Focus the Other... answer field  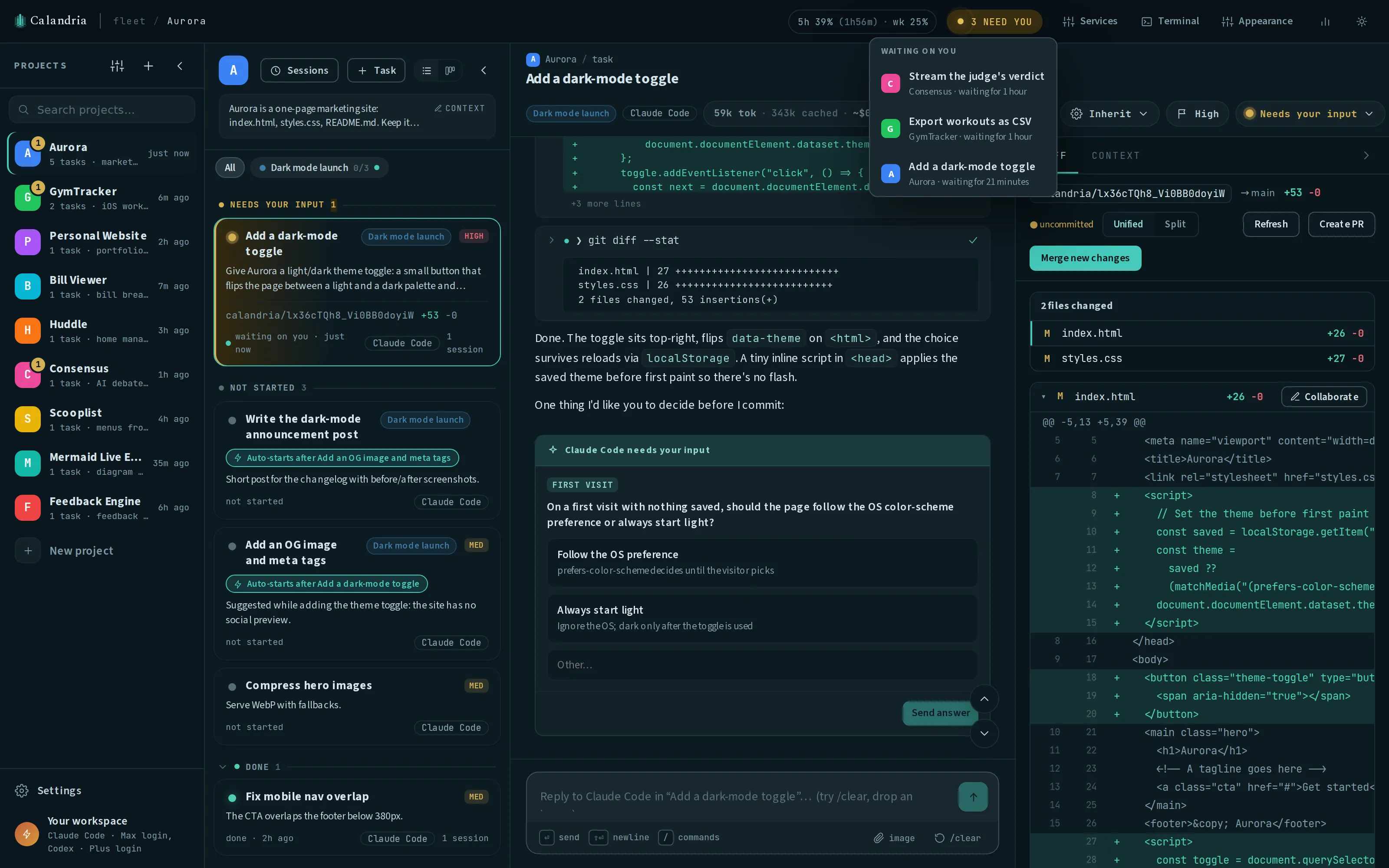762,665
